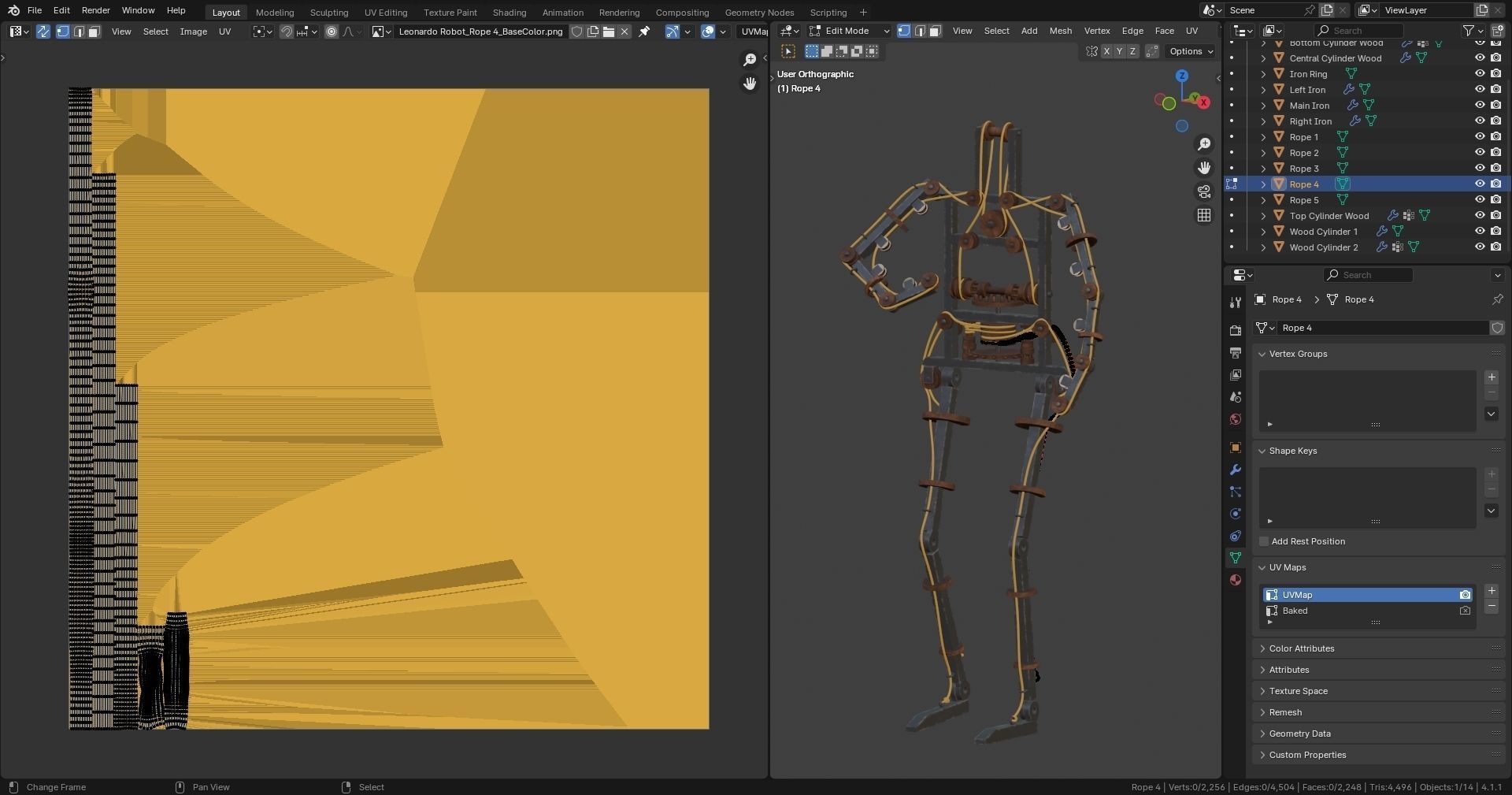Viewport: 1512px width, 795px height.
Task: Toggle X axis mirror in 3D viewport
Action: tap(1106, 51)
